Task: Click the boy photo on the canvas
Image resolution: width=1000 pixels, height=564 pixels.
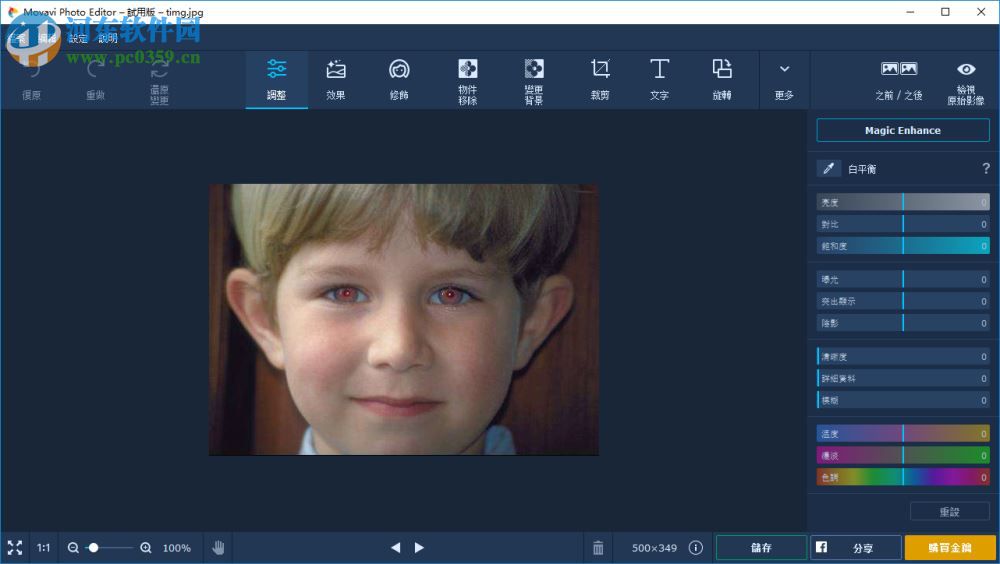Action: coord(404,320)
